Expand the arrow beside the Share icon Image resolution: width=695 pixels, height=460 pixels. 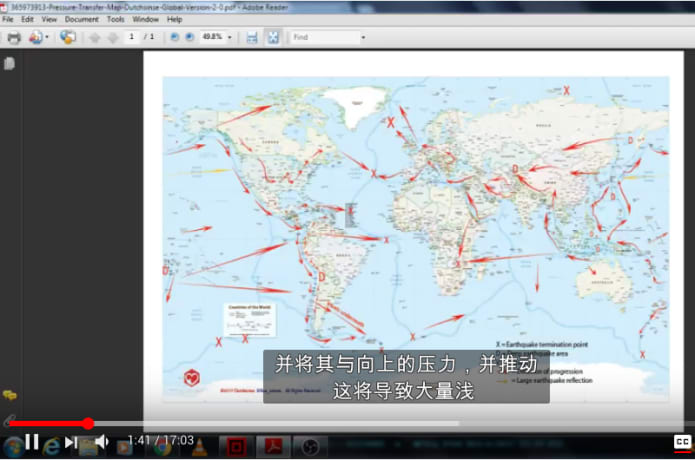pos(47,37)
